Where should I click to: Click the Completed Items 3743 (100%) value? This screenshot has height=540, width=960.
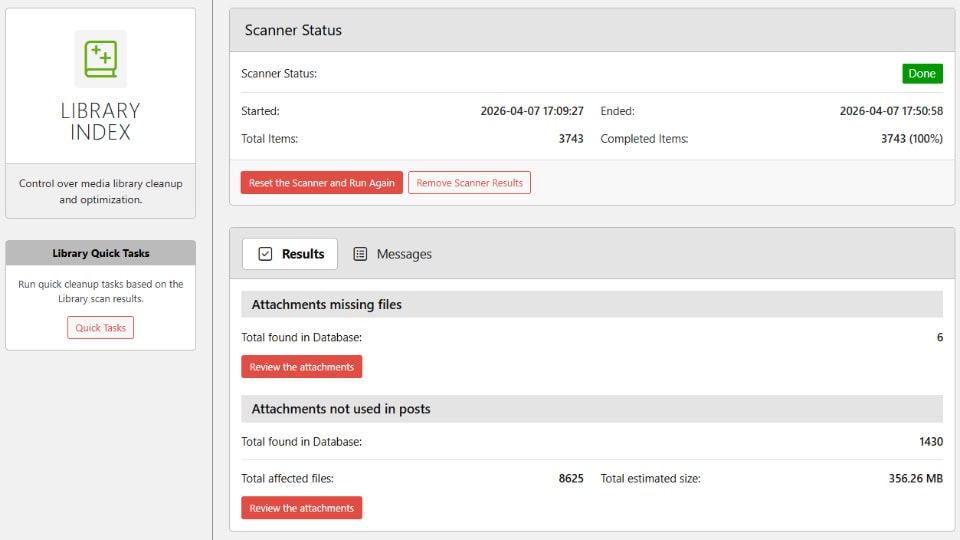[912, 139]
